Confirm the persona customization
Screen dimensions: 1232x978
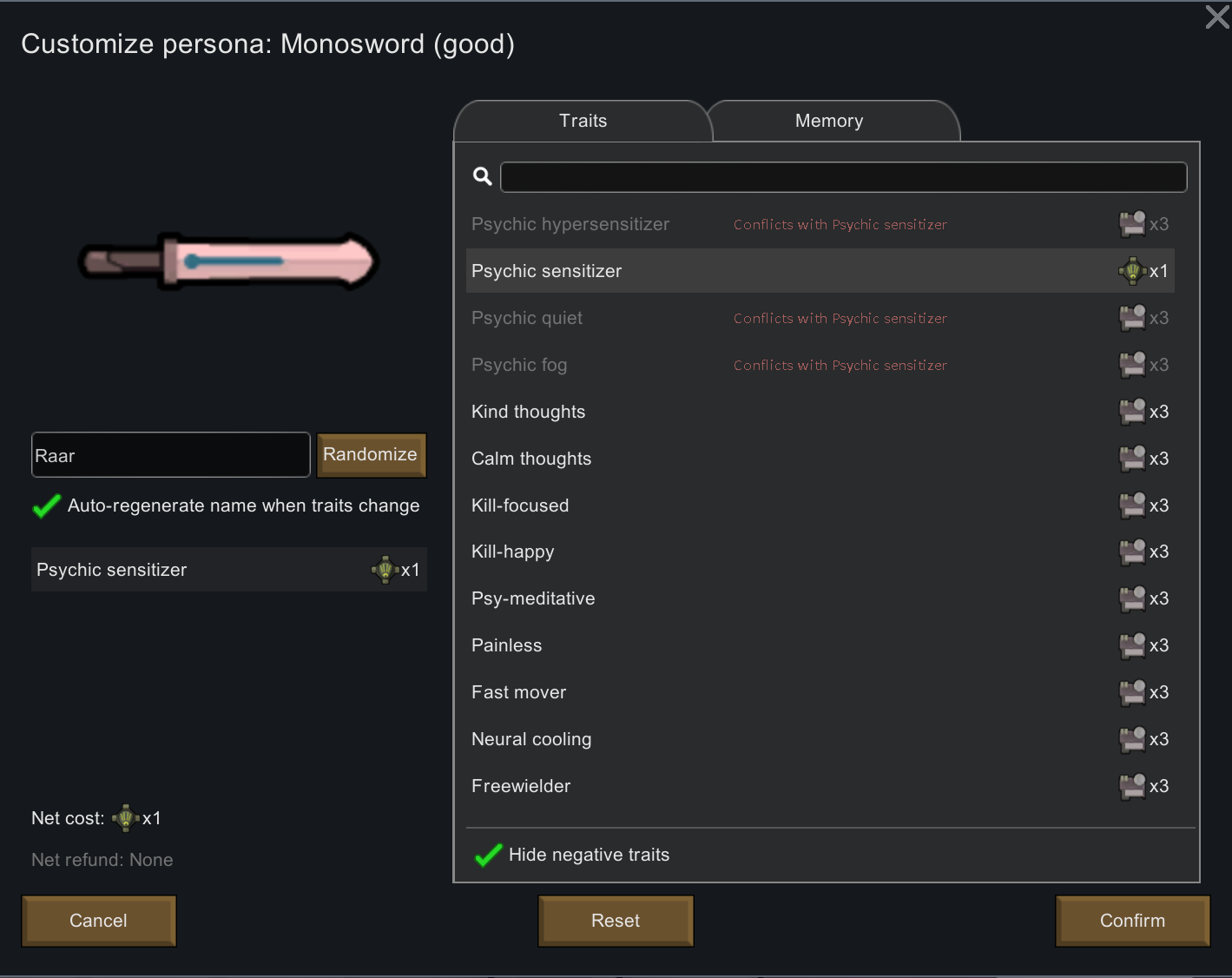1132,921
